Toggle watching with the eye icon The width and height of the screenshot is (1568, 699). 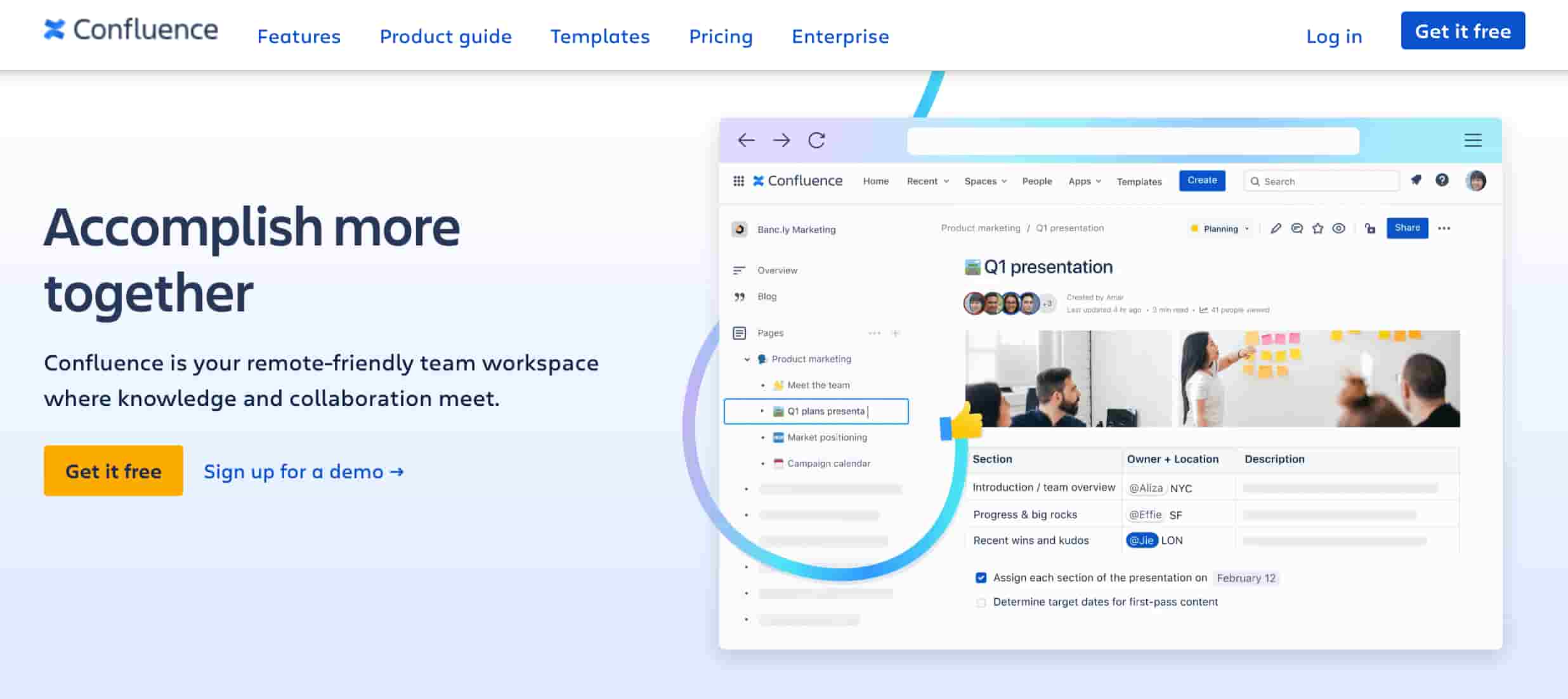[1339, 228]
